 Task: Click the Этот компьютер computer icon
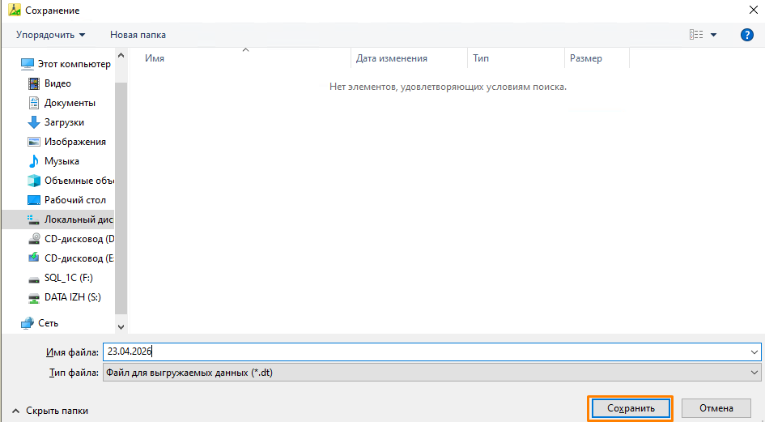(27, 64)
